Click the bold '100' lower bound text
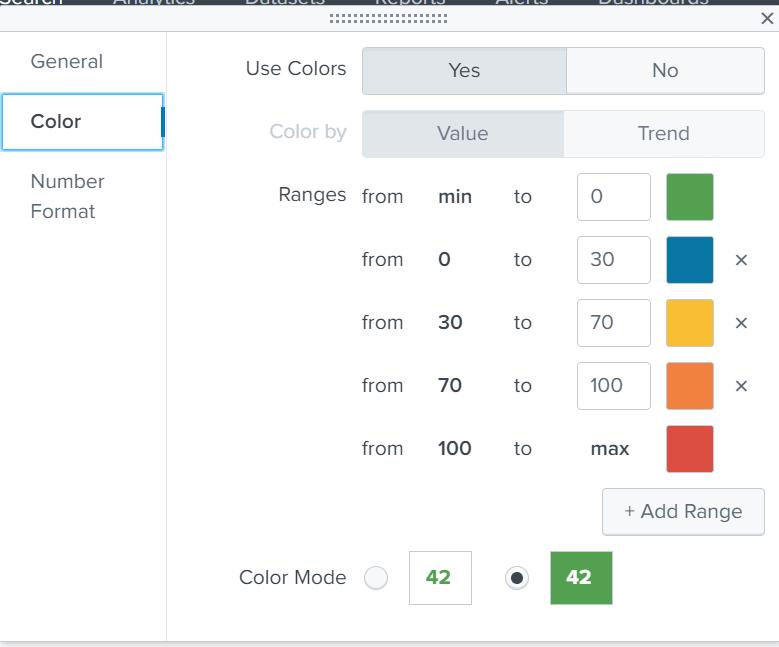Screen dimensions: 779x647 (x=455, y=449)
